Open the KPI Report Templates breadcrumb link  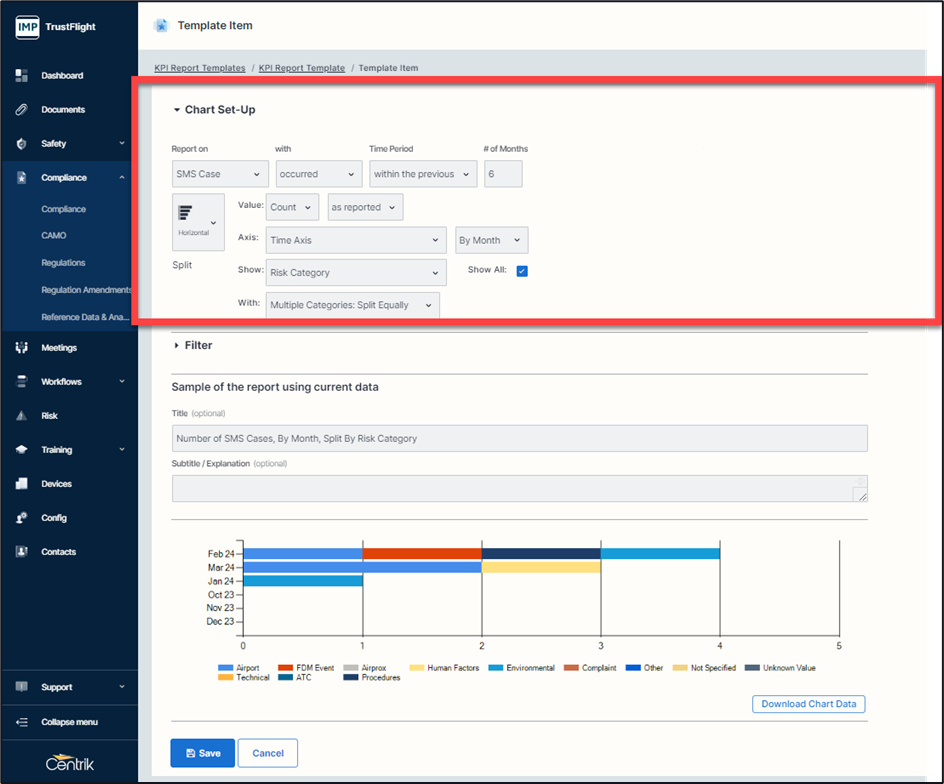click(x=199, y=68)
